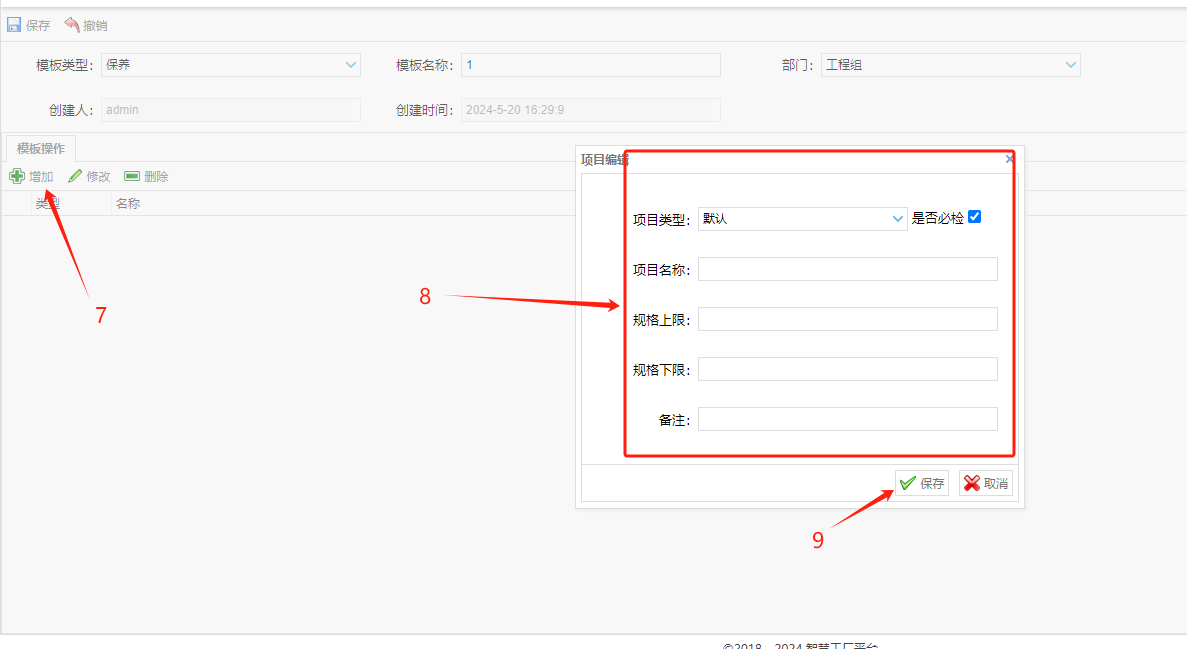Click the 模板名称 input field

[590, 65]
